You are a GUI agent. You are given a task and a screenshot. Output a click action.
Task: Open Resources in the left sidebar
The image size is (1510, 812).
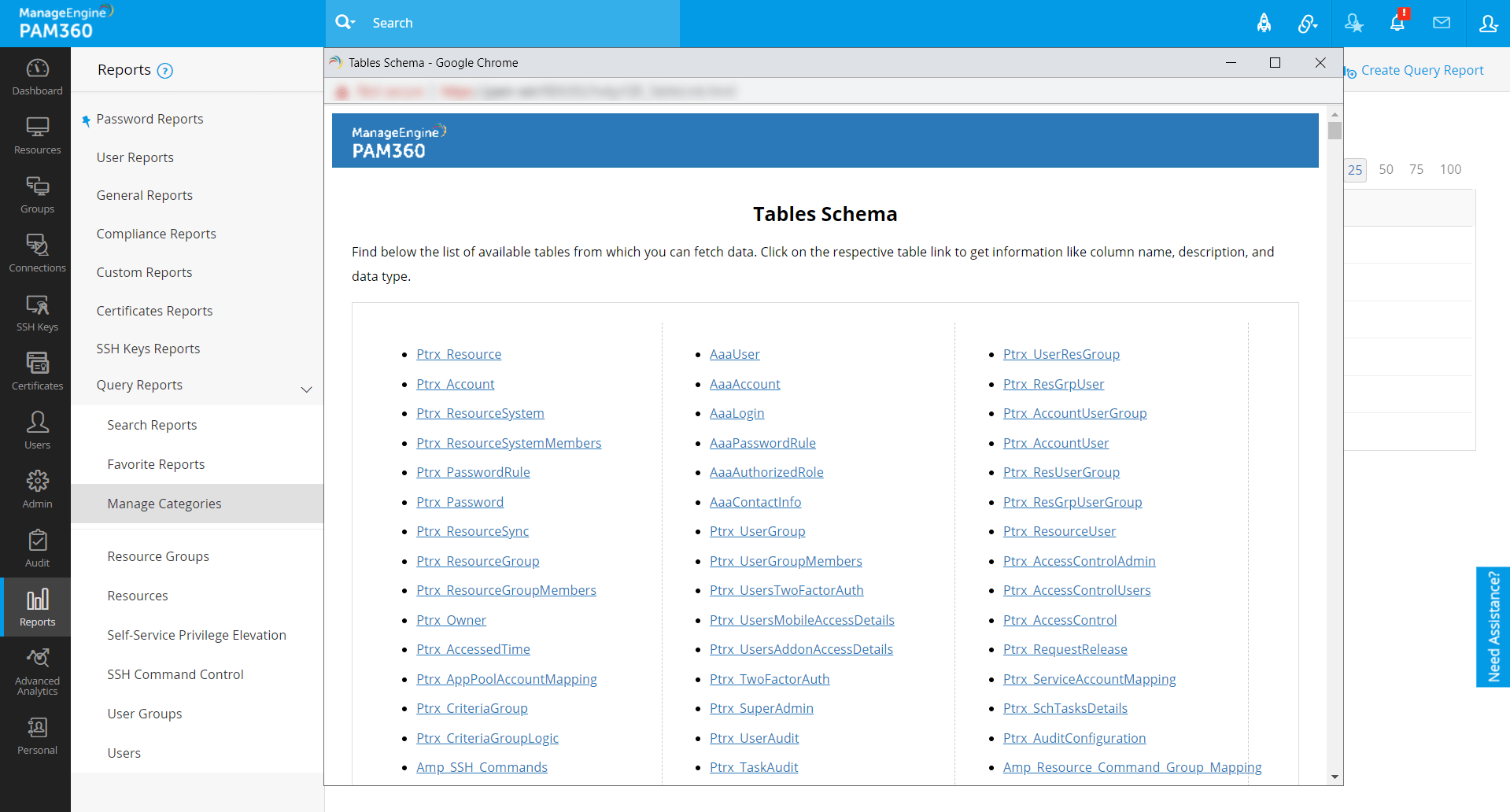pyautogui.click(x=37, y=136)
